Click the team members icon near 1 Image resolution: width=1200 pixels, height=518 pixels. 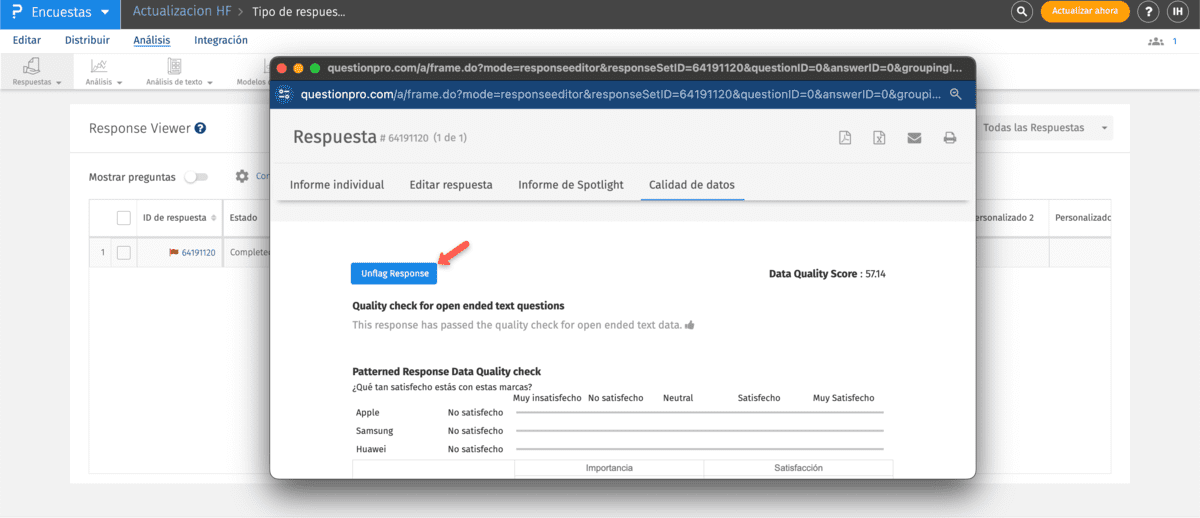click(1157, 41)
